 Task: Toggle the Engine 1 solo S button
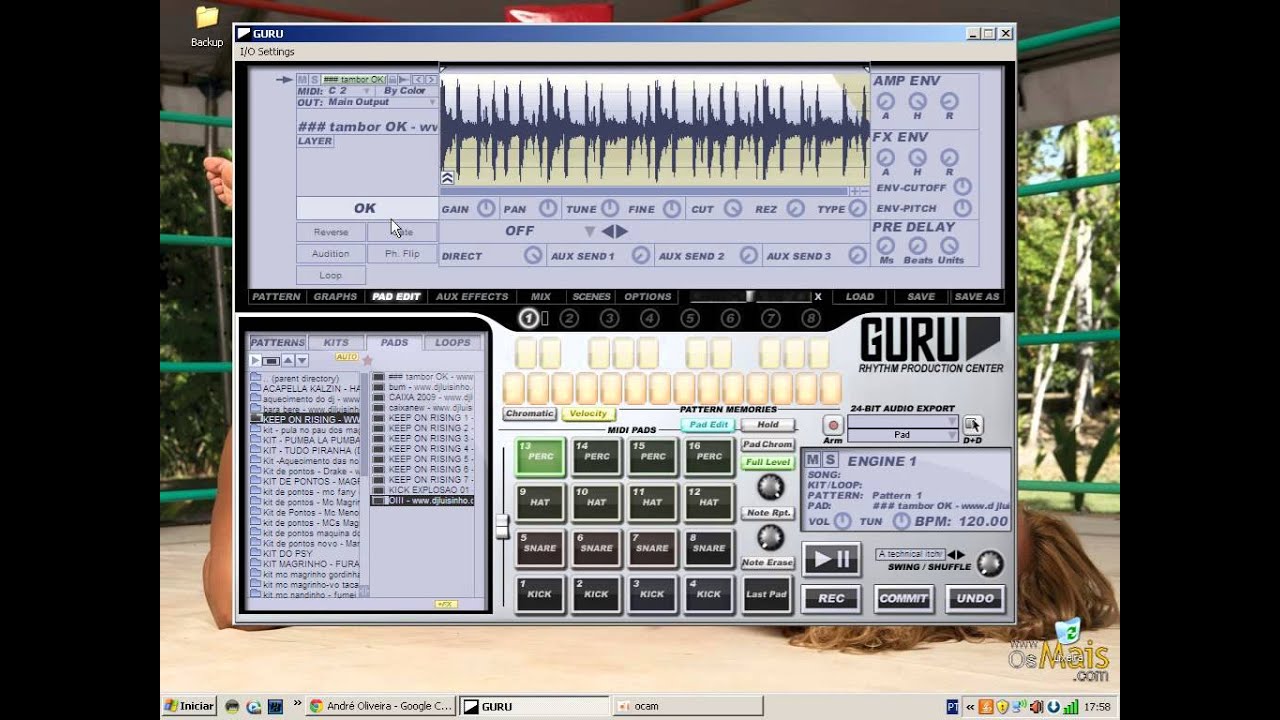click(x=829, y=460)
